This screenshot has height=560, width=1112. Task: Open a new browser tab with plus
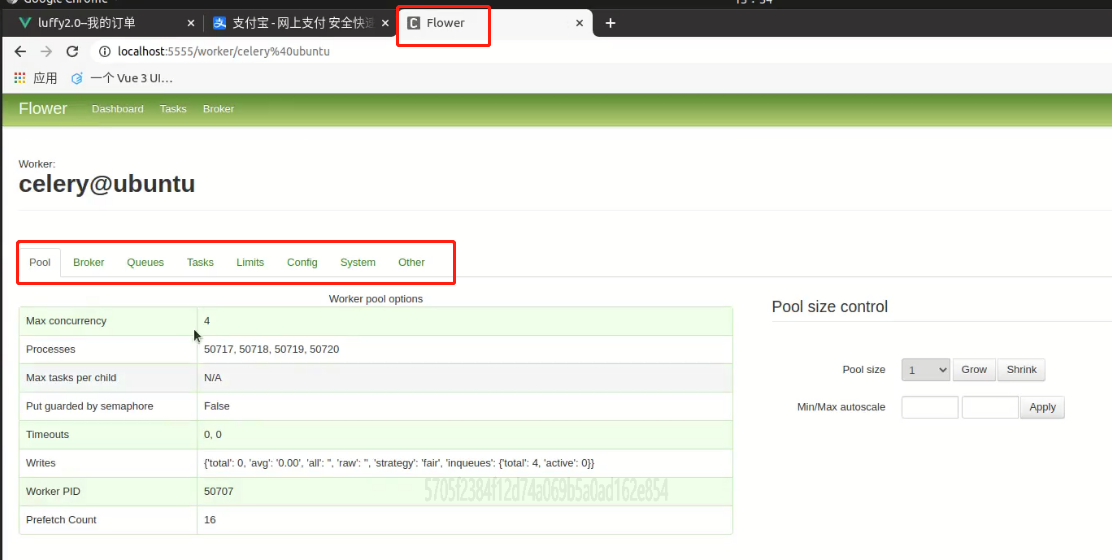pyautogui.click(x=610, y=23)
